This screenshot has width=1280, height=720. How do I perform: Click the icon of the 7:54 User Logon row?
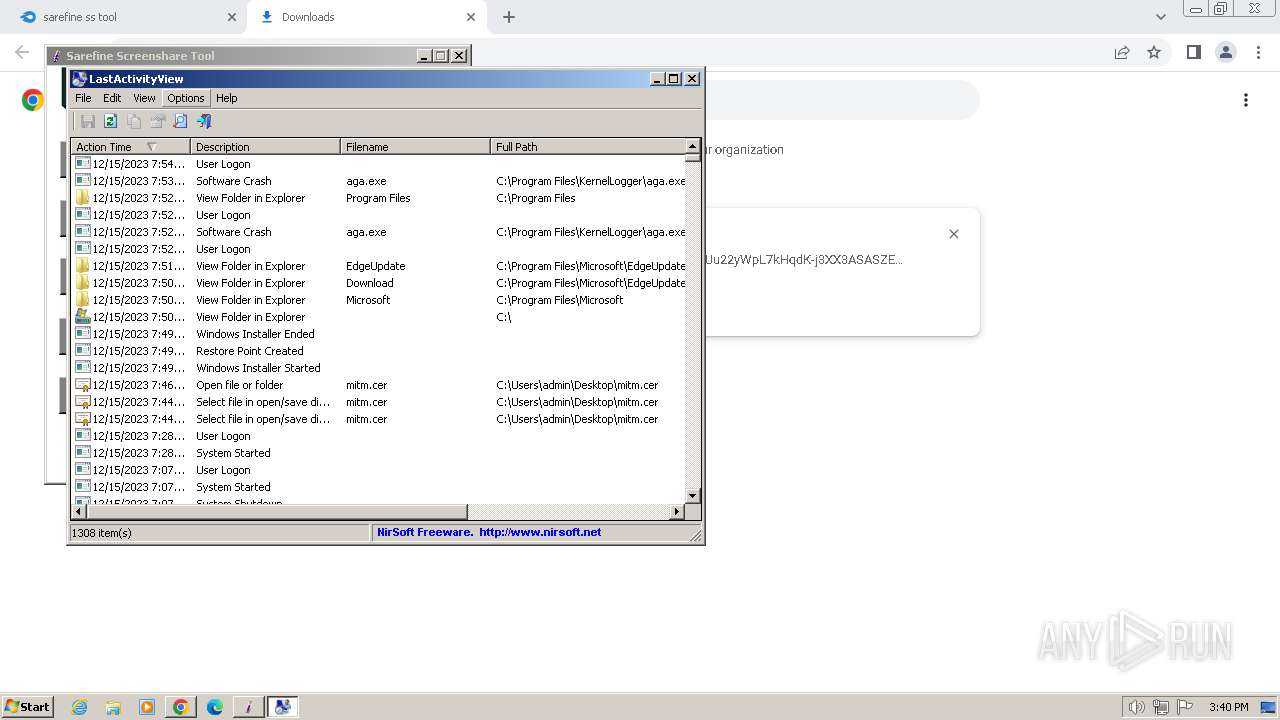pyautogui.click(x=83, y=164)
